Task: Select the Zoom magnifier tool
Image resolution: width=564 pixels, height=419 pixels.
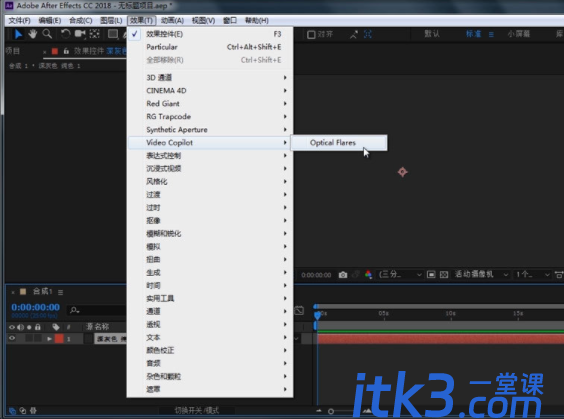Action: pyautogui.click(x=47, y=34)
